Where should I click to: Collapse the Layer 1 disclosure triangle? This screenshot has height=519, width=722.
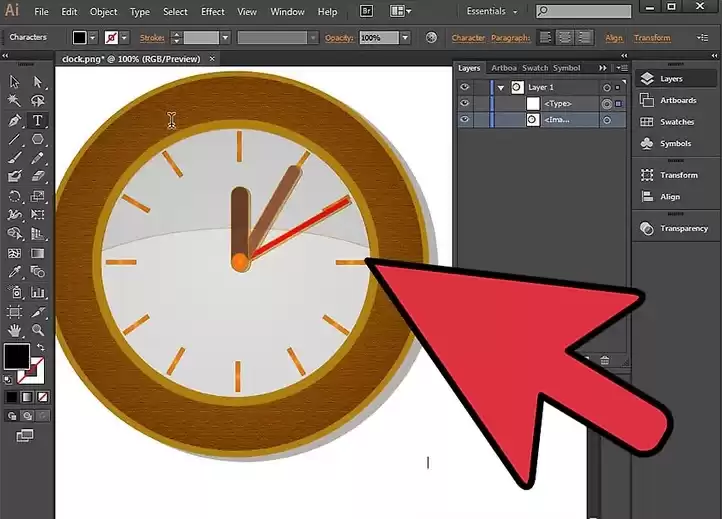(501, 88)
